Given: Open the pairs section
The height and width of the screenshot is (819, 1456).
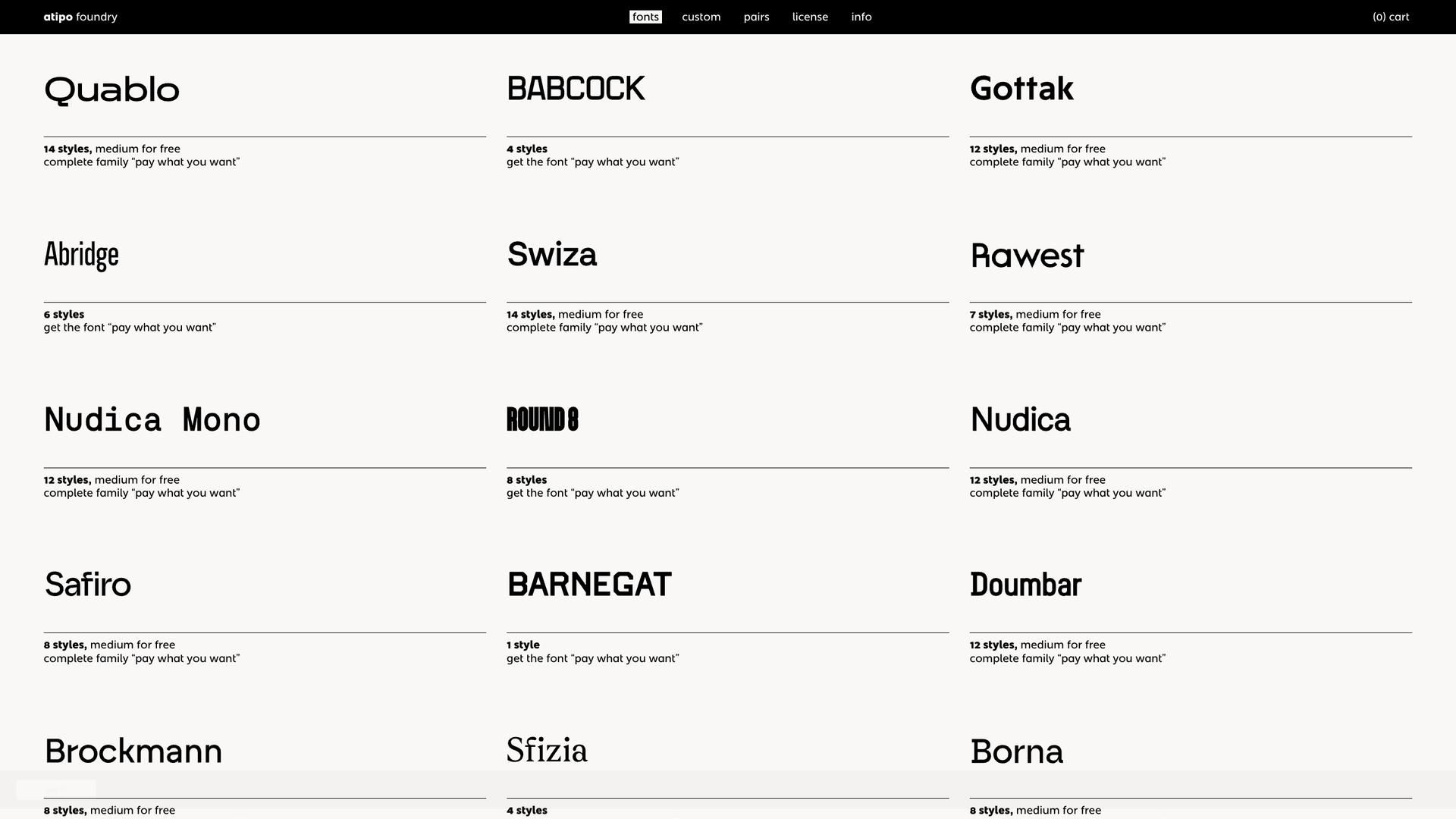Looking at the screenshot, I should click(x=755, y=17).
